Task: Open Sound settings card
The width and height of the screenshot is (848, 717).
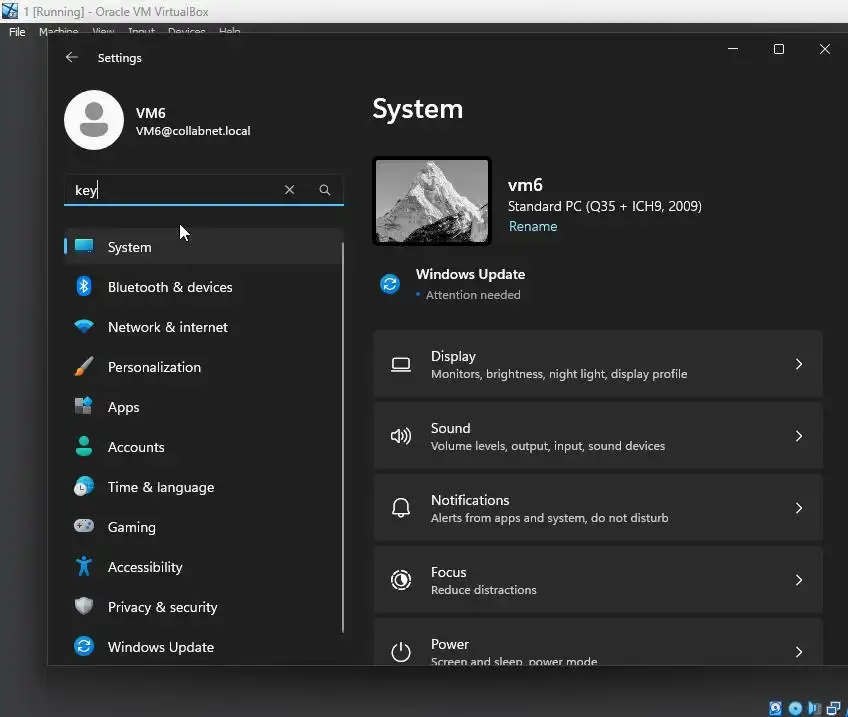Action: click(598, 436)
